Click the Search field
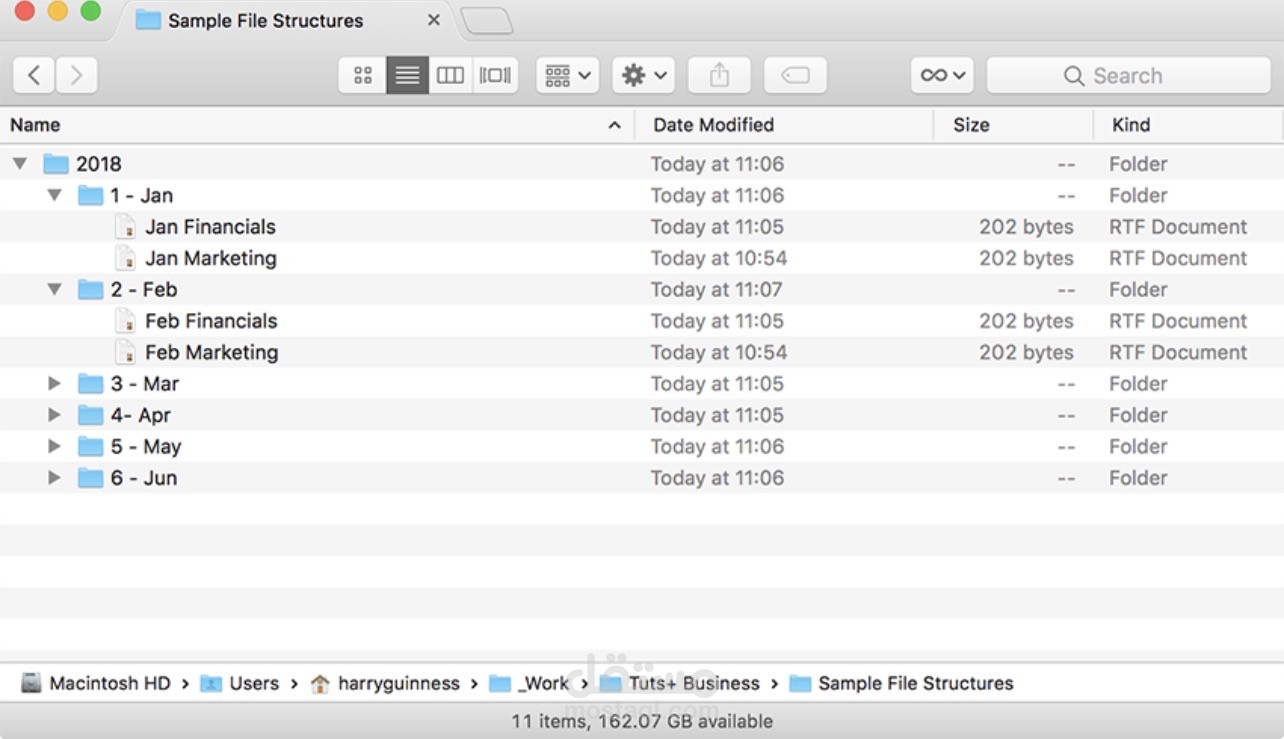Viewport: 1284px width, 739px height. coord(1127,76)
